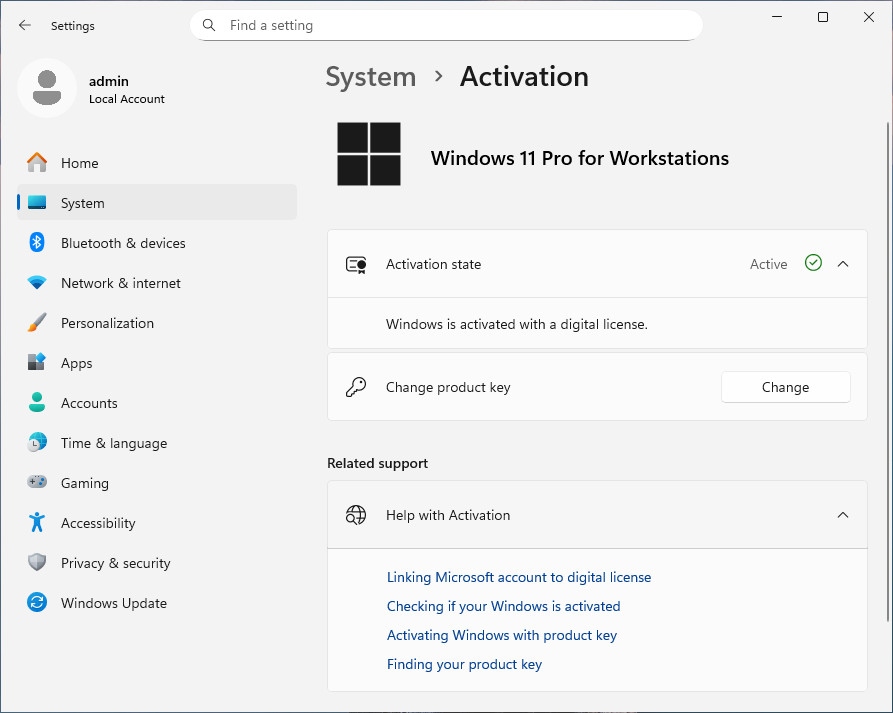Click the admin Local Account name
This screenshot has width=893, height=713.
[x=126, y=89]
